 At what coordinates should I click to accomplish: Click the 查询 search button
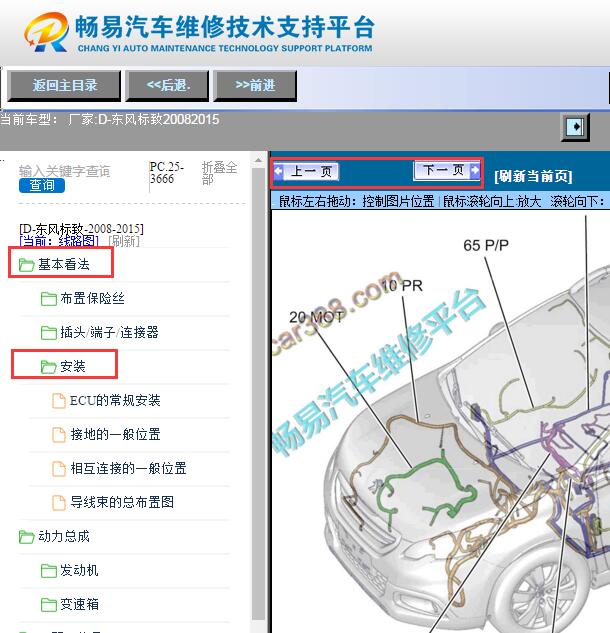42,185
